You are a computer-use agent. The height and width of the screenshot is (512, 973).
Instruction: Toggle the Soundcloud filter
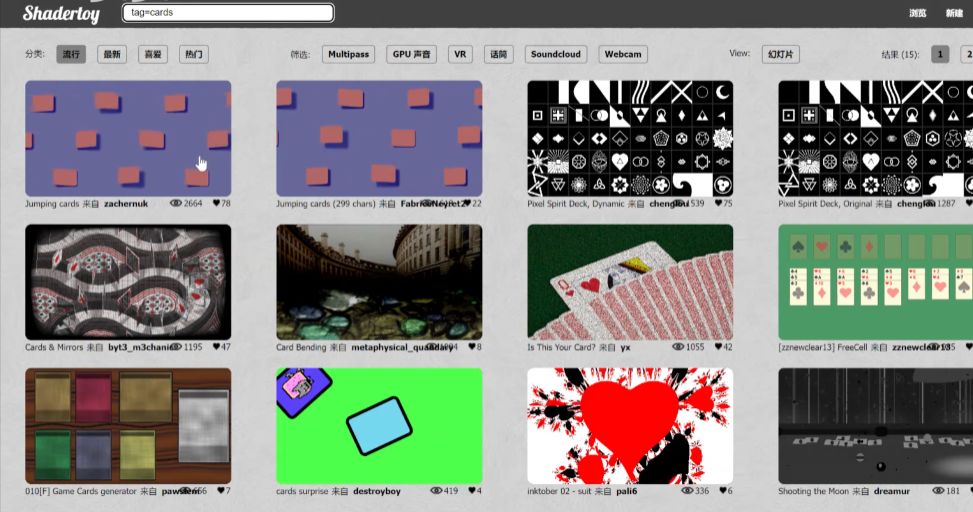(555, 54)
